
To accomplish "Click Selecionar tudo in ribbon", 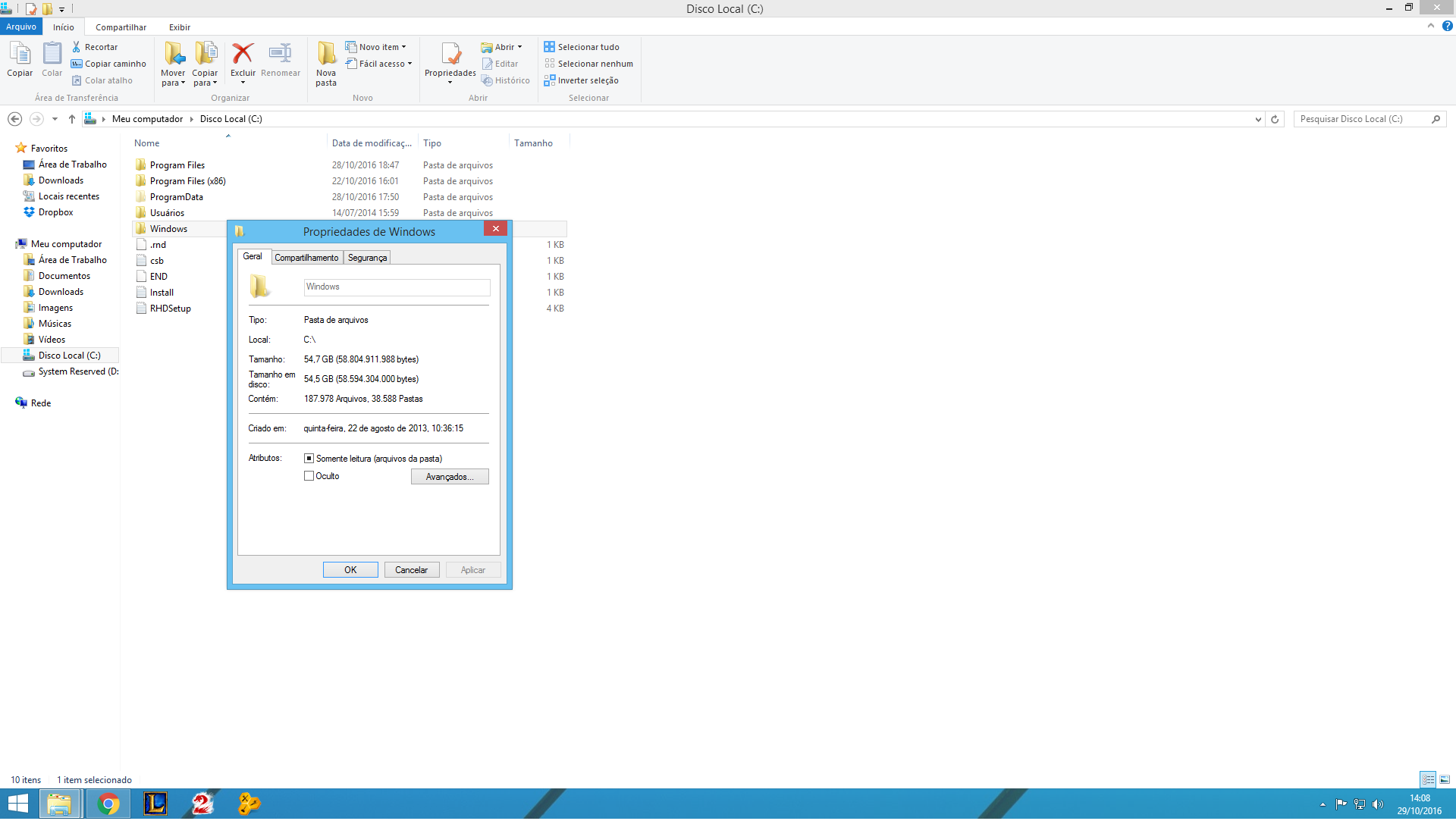I will pyautogui.click(x=582, y=47).
